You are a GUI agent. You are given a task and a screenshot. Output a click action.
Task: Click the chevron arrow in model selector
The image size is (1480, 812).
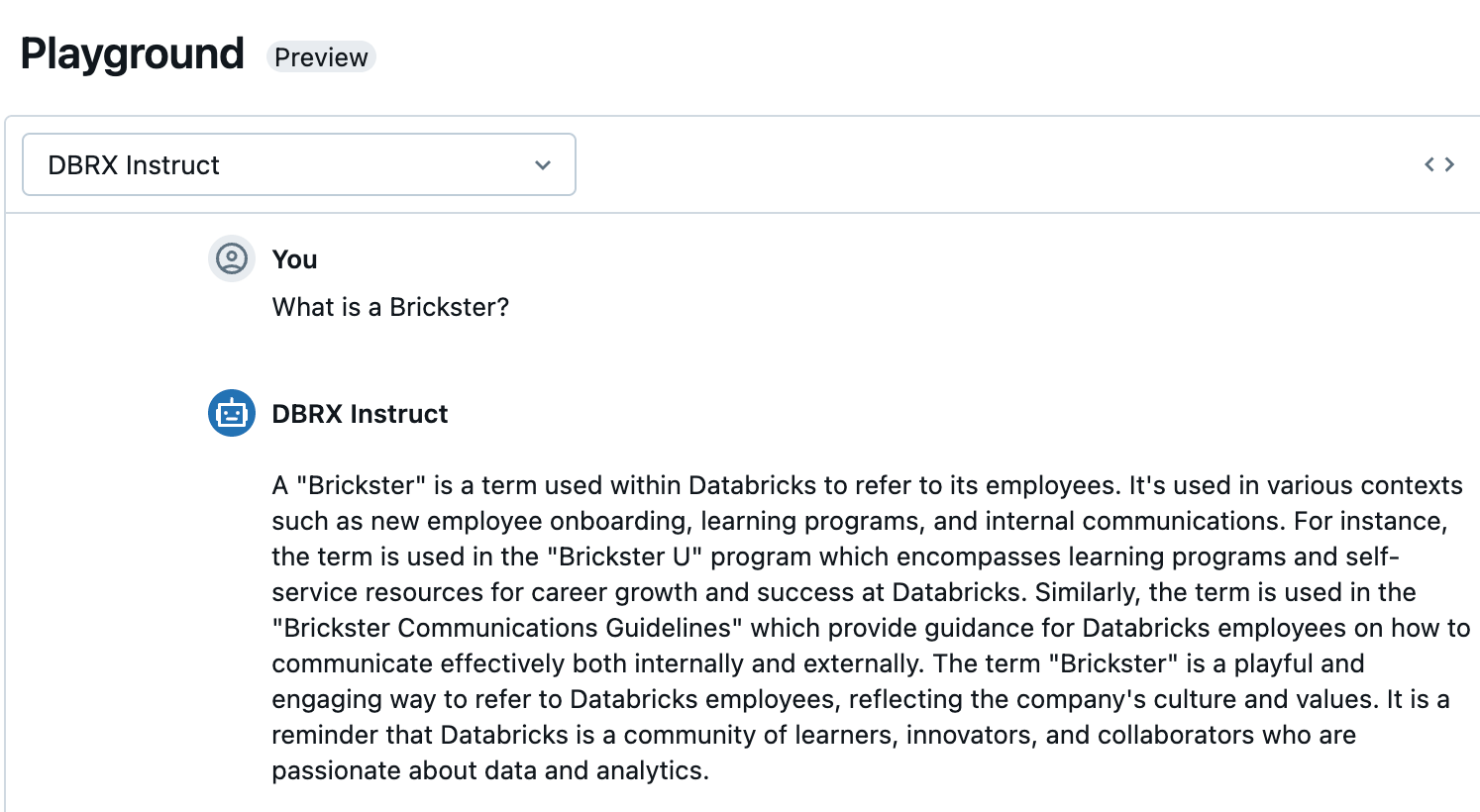543,165
